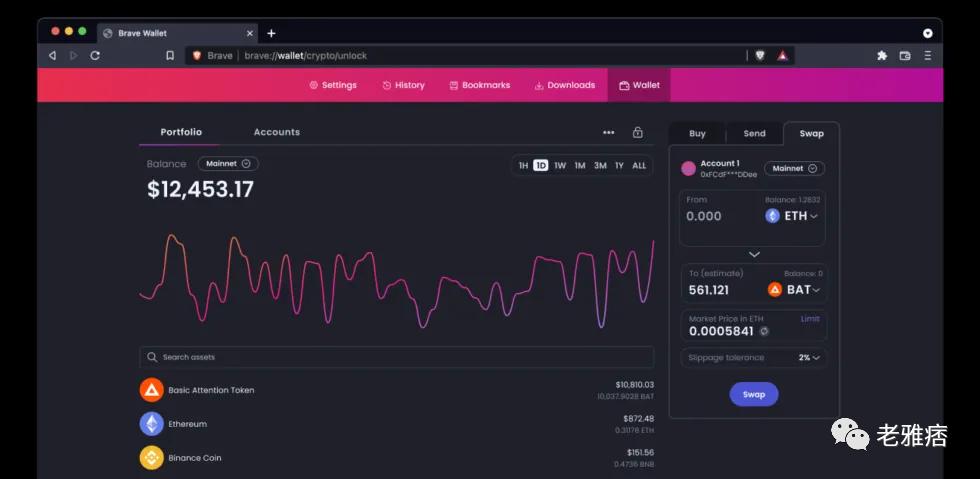
Task: Open Mainnet dropdown in swap panel
Action: (x=794, y=168)
